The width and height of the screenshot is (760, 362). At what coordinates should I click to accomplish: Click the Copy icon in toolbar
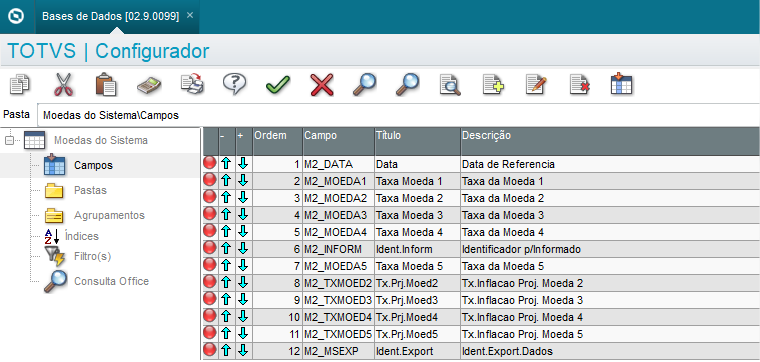[20, 84]
